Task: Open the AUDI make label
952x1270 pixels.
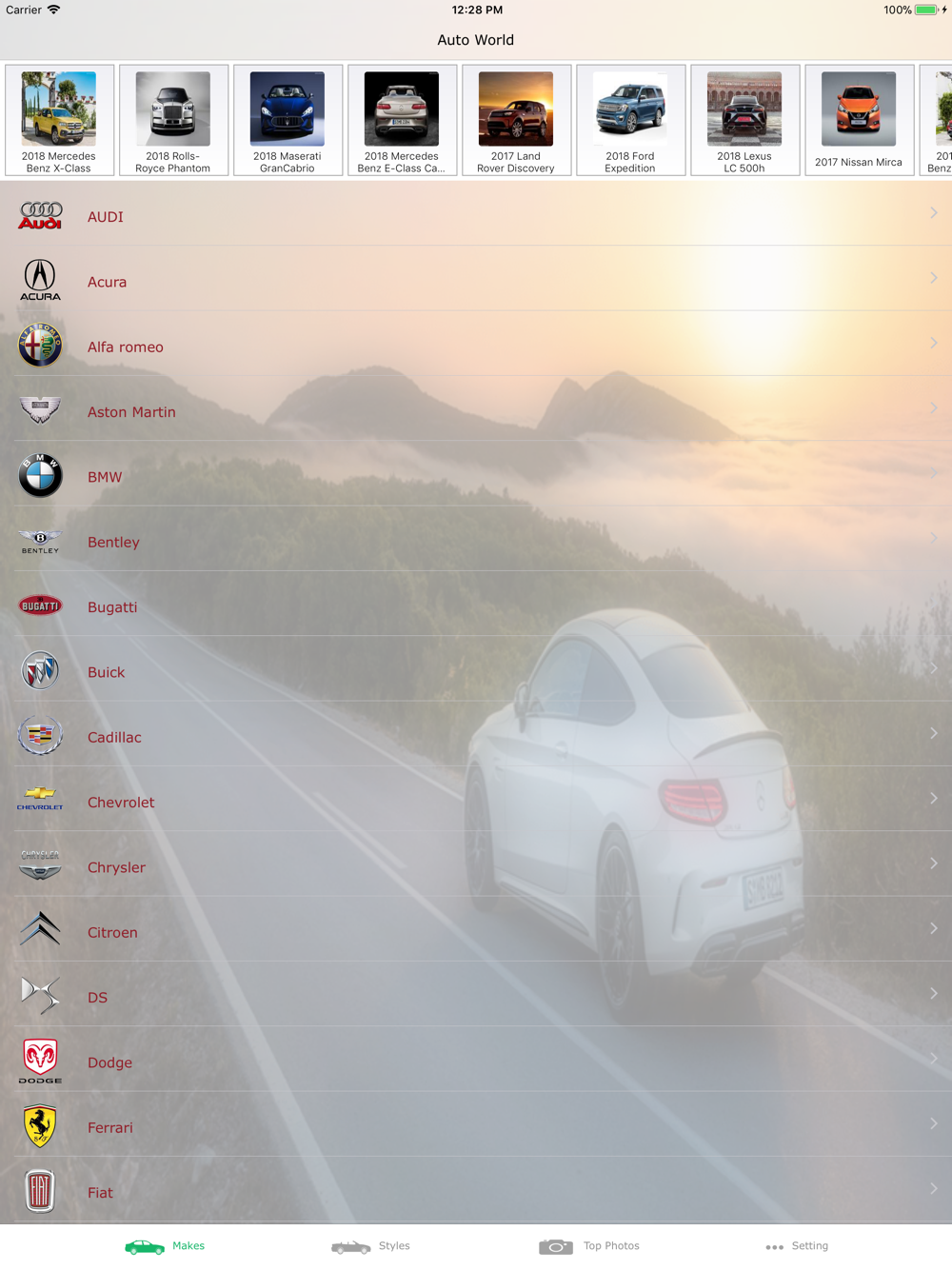Action: pyautogui.click(x=106, y=217)
